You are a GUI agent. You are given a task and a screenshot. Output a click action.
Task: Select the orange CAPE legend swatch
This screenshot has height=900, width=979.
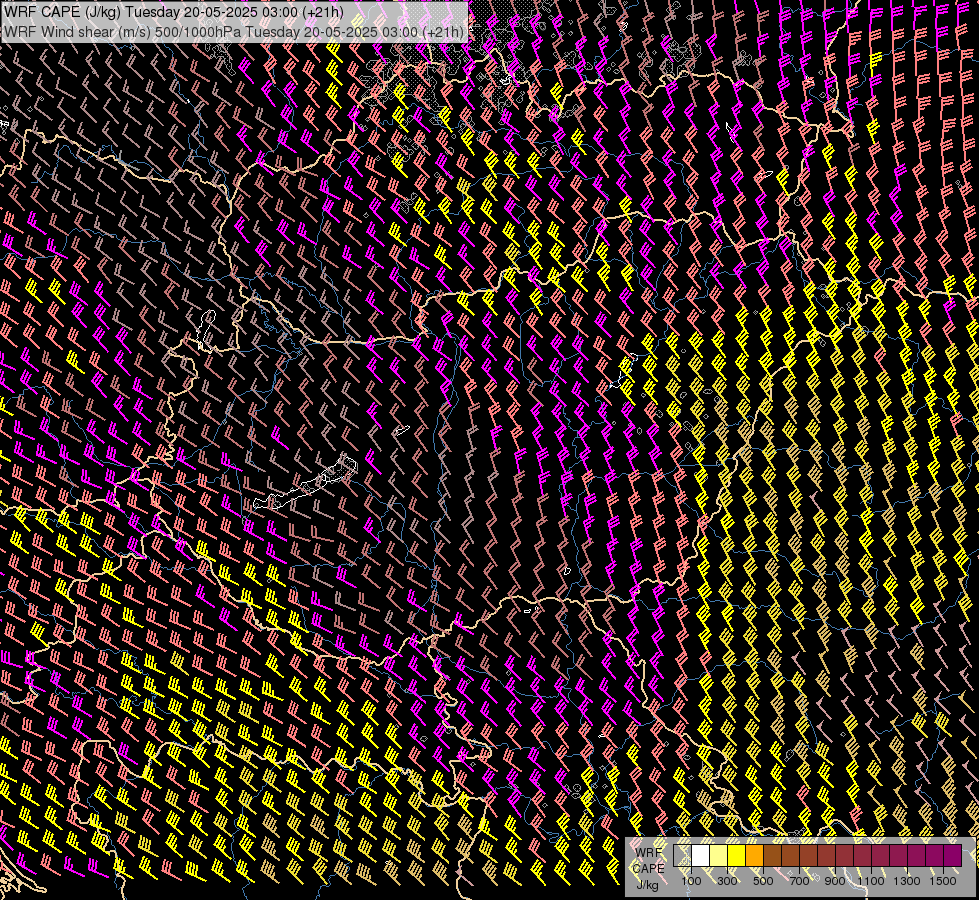click(754, 856)
